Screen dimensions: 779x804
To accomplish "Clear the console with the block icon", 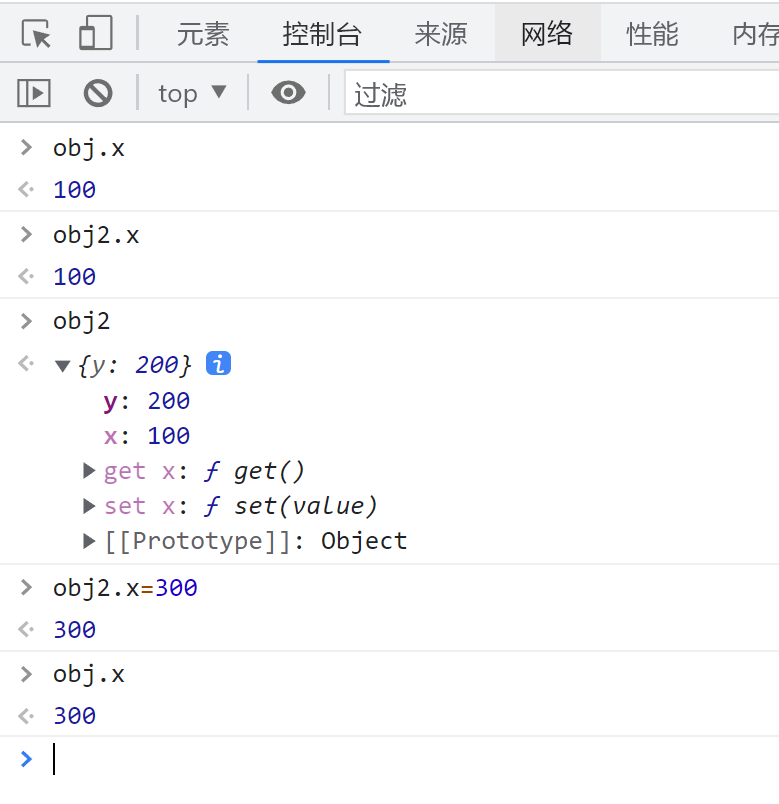I will click(98, 94).
